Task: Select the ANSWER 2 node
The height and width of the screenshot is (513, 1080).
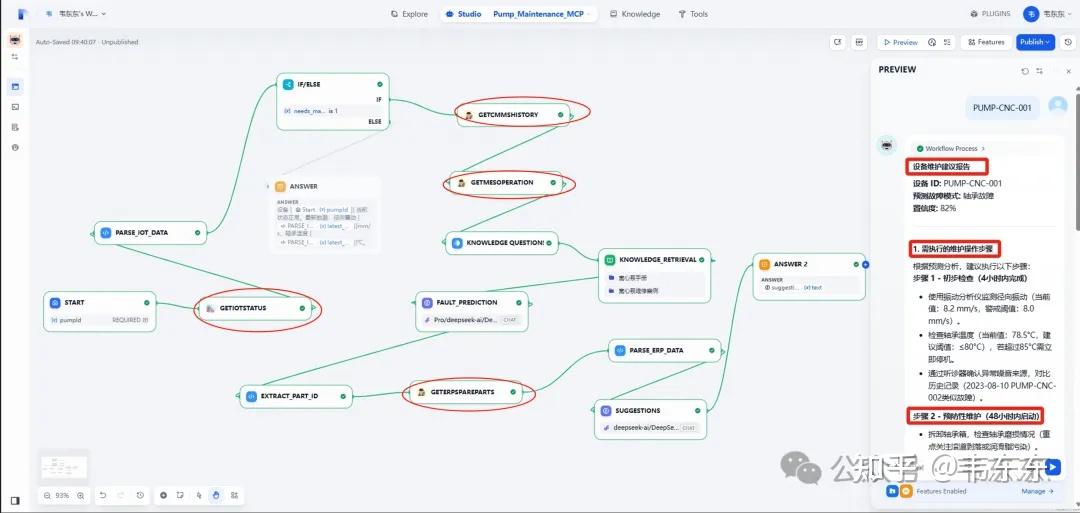Action: (809, 277)
